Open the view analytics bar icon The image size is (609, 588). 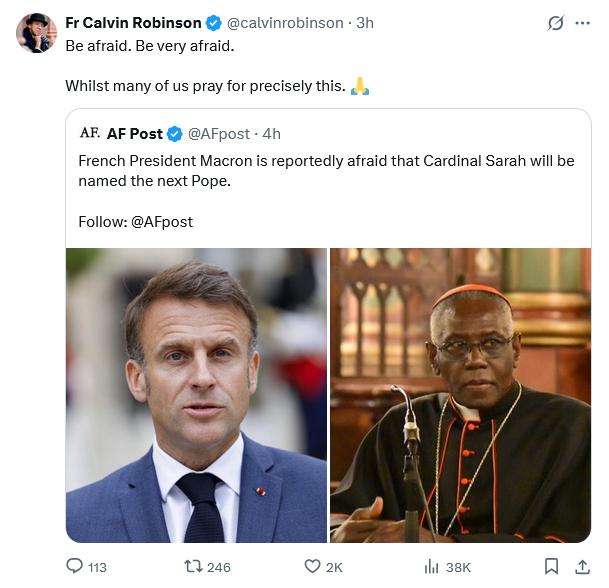tap(432, 566)
